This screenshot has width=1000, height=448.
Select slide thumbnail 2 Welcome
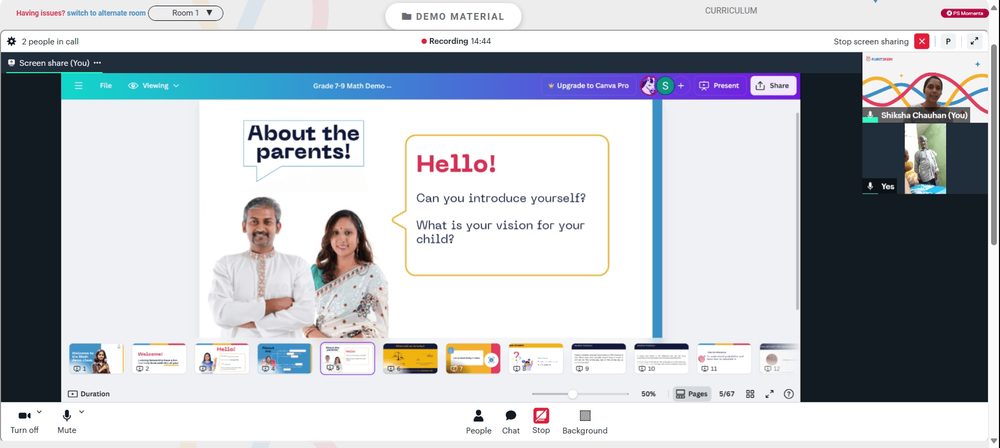click(x=159, y=359)
